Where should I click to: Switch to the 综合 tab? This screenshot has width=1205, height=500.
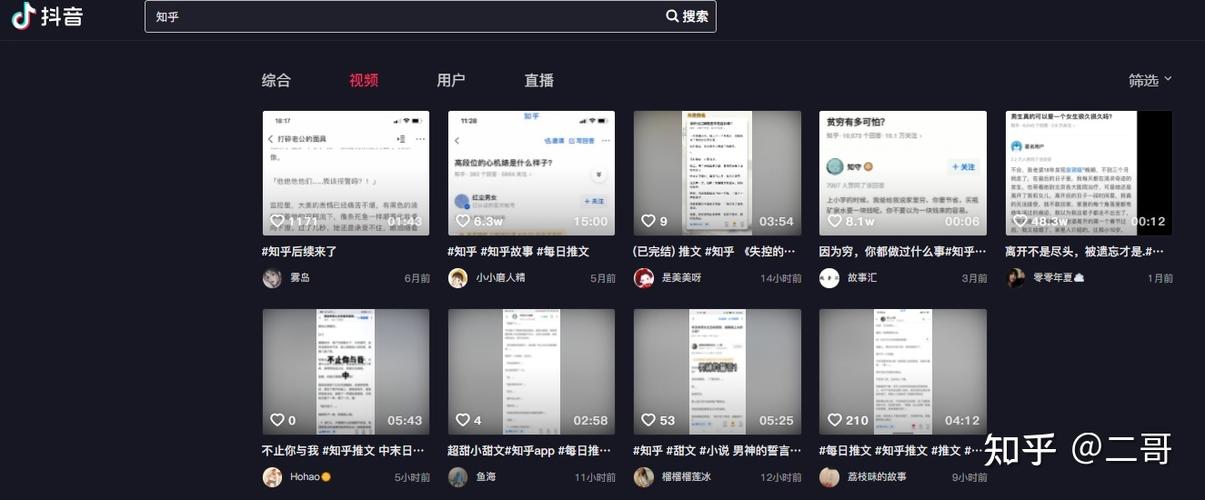point(276,80)
